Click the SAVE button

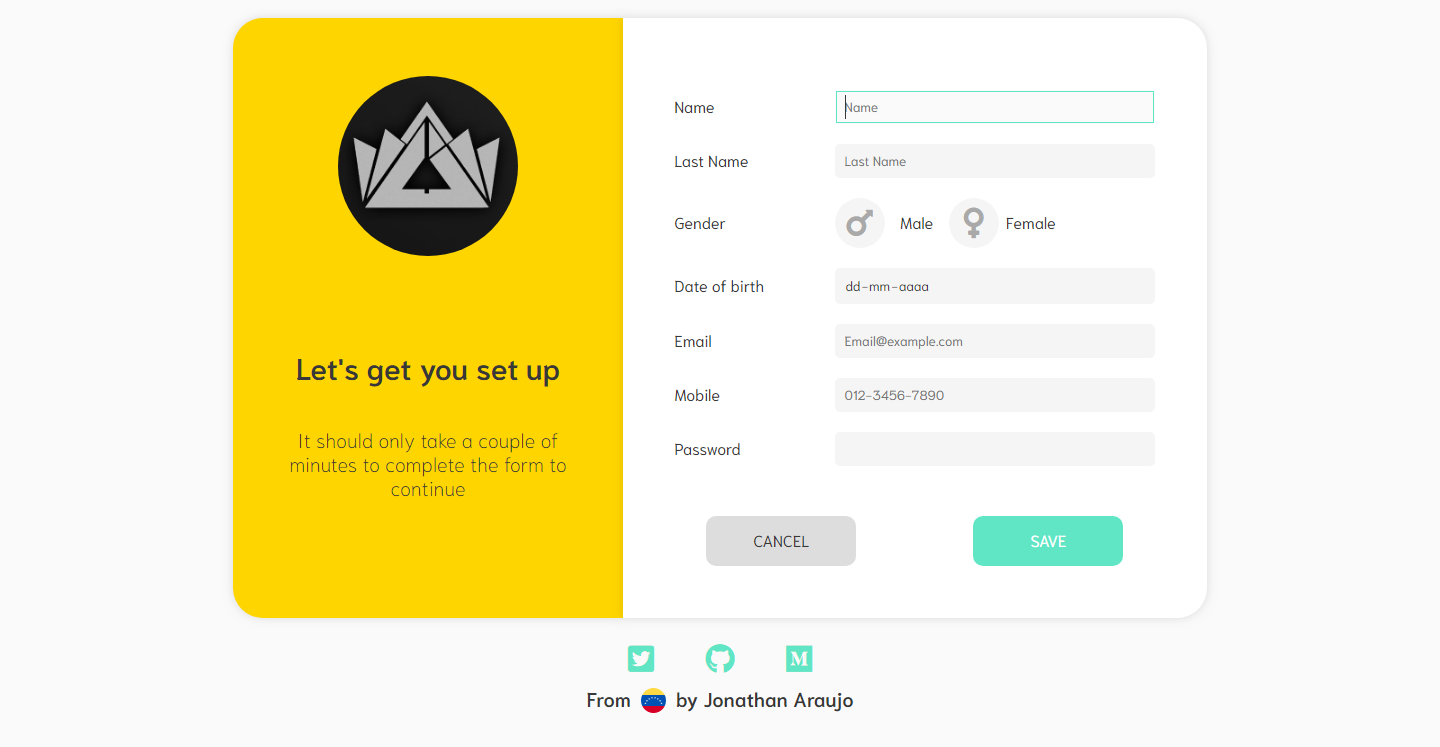click(1048, 541)
